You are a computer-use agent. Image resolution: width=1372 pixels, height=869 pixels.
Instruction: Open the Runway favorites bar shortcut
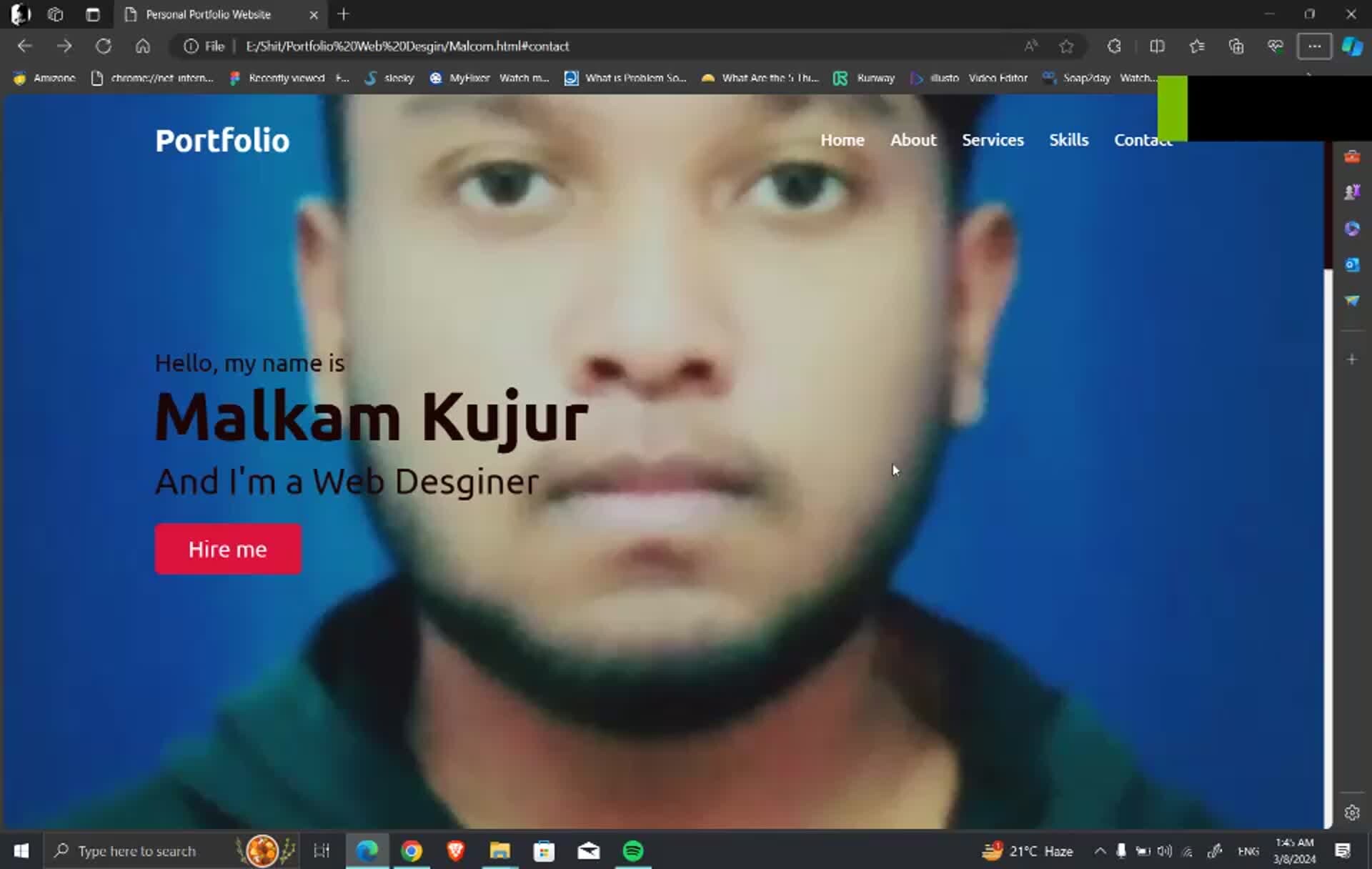863,78
